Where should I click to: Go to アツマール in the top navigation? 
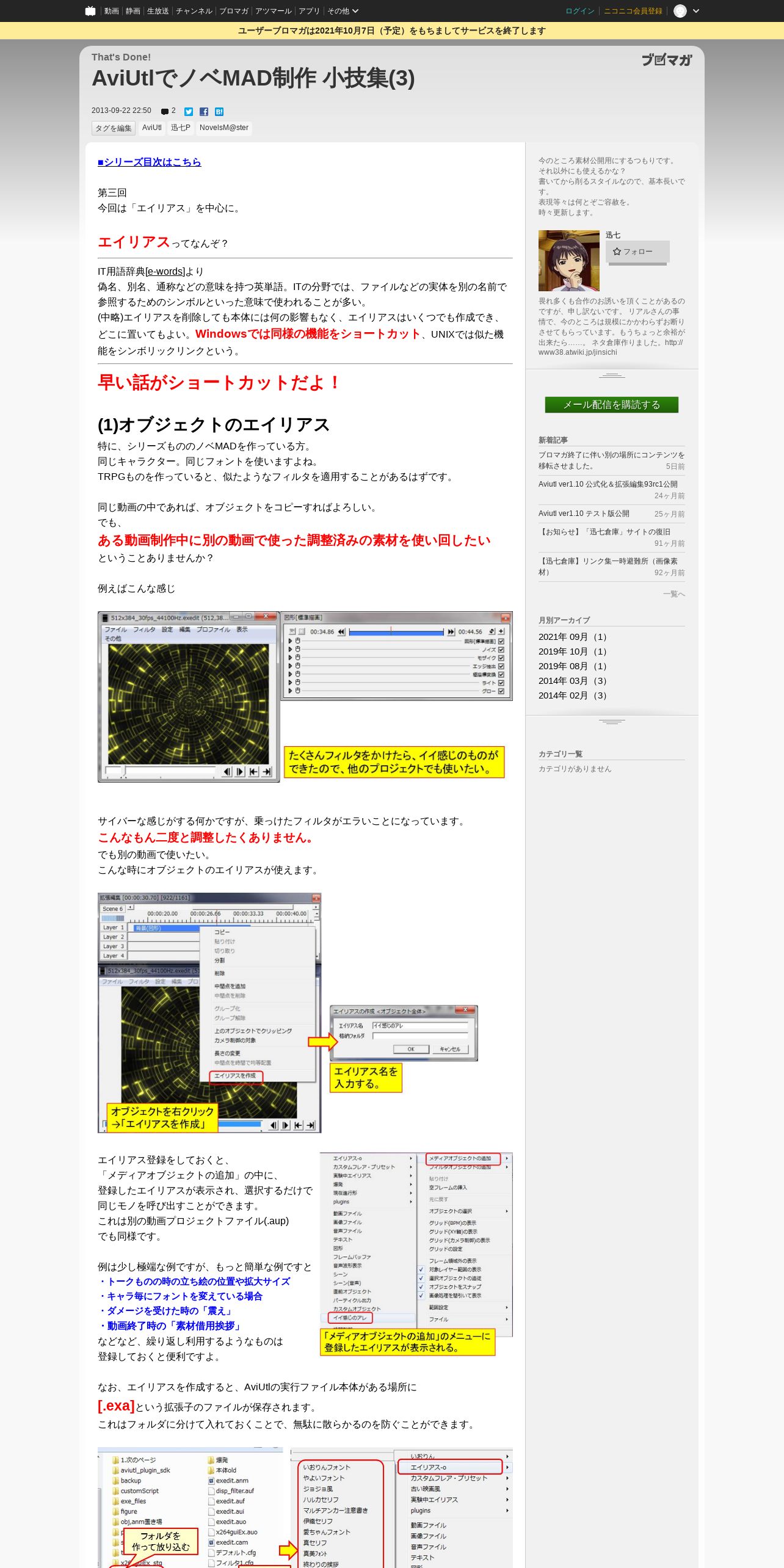point(273,11)
